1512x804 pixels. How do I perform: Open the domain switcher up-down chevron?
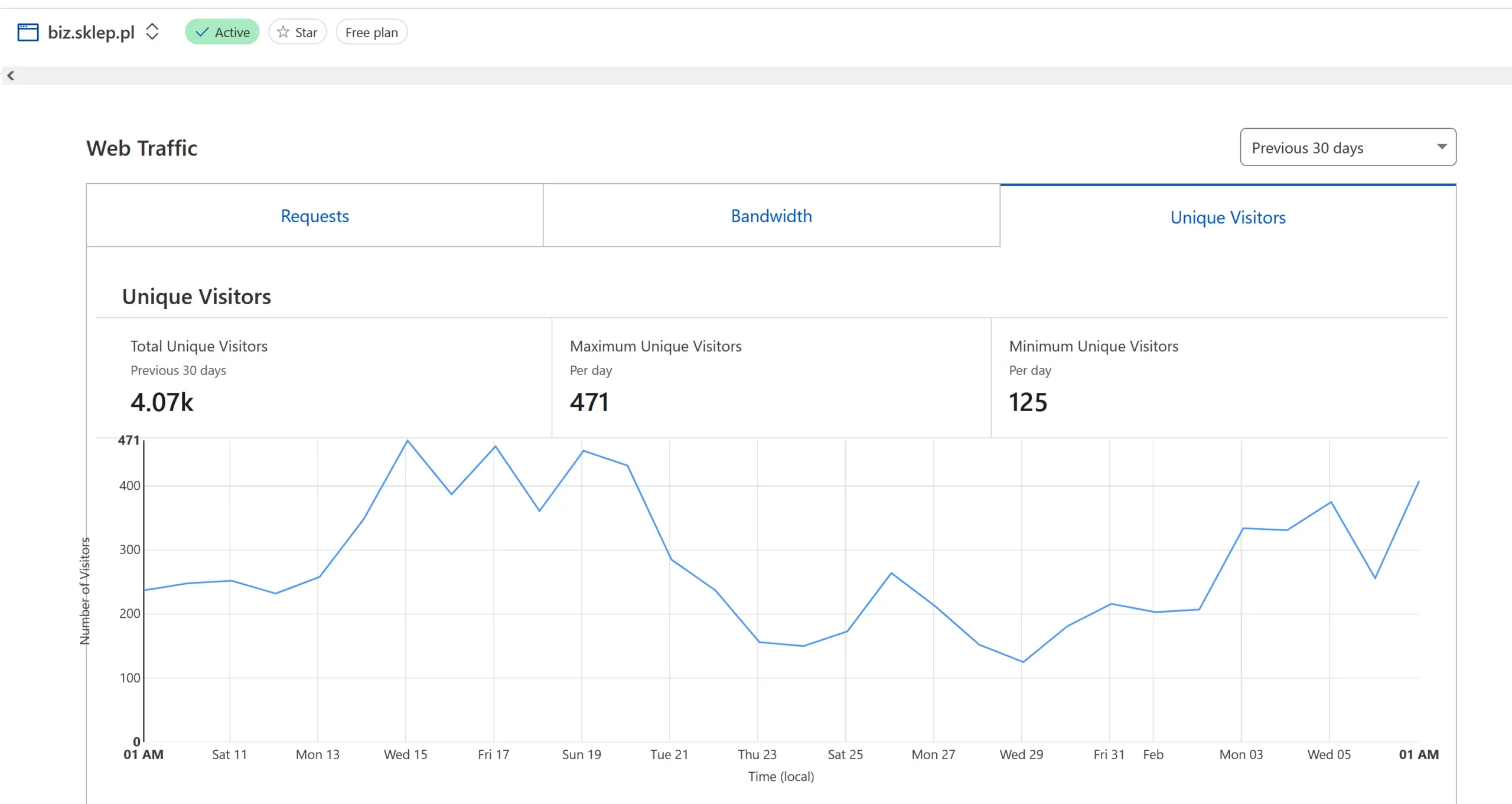pyautogui.click(x=152, y=32)
